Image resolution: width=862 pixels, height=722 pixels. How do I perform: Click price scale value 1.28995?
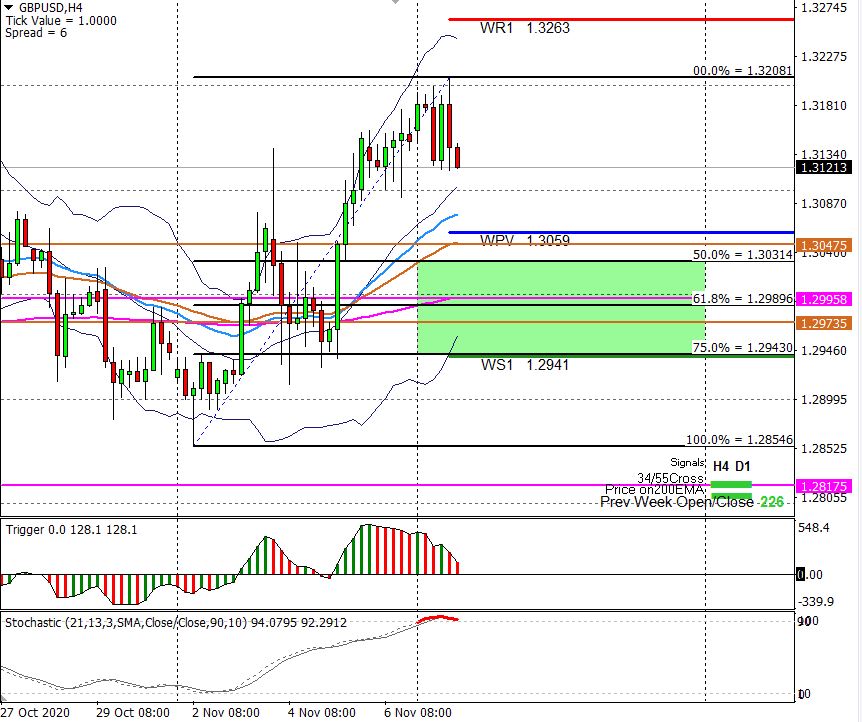824,399
